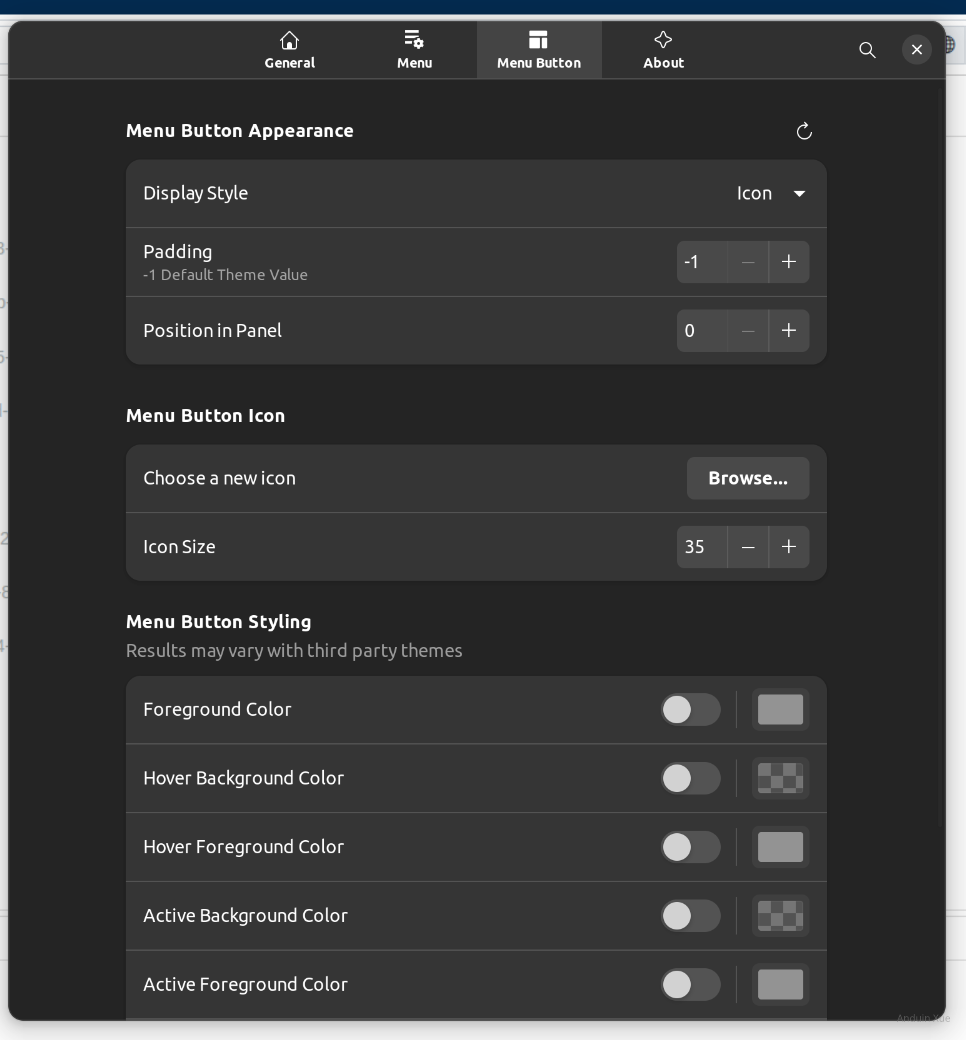
Task: Browse for a new menu icon
Action: pyautogui.click(x=747, y=479)
